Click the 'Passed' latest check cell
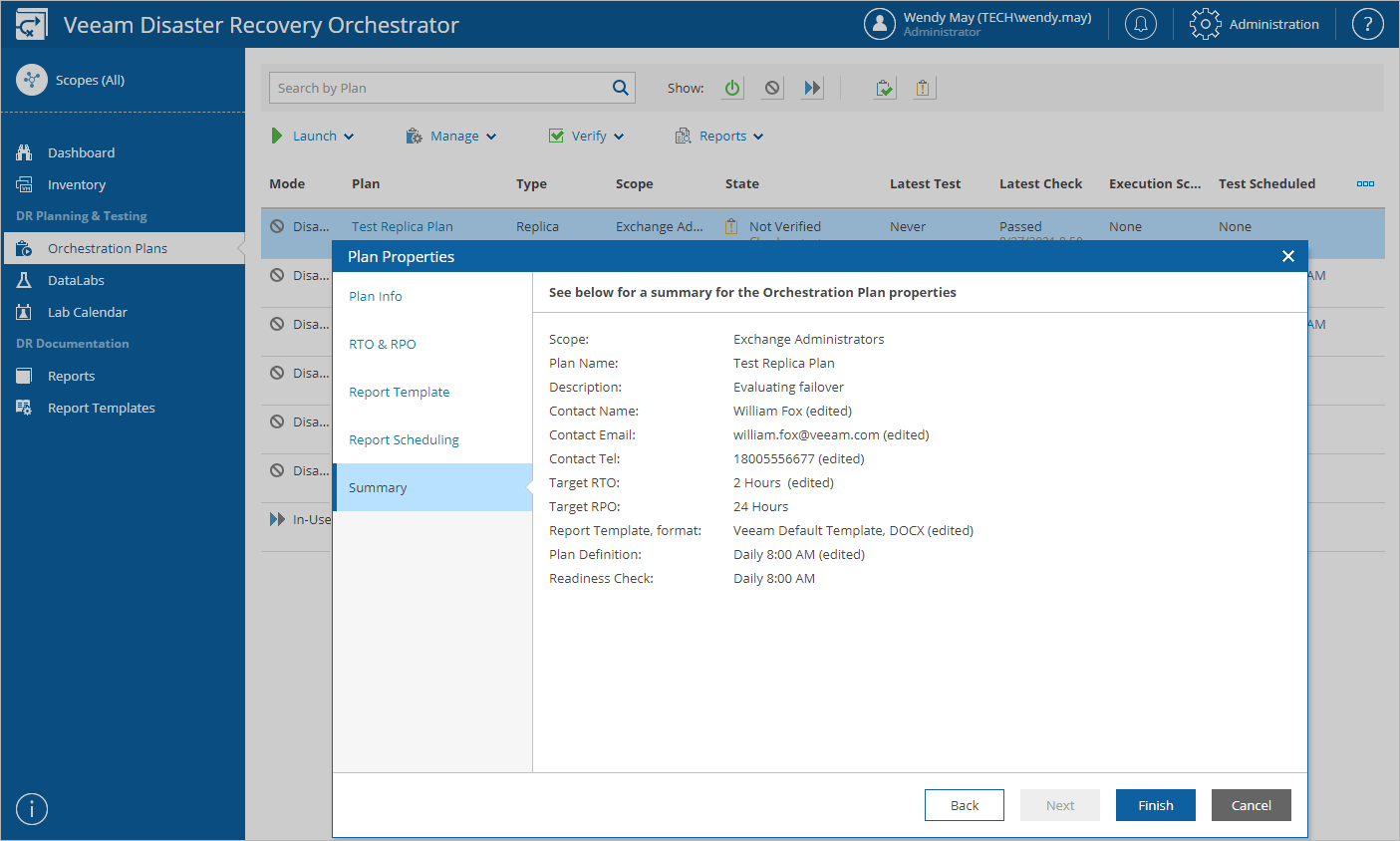The width and height of the screenshot is (1400, 841). point(1020,226)
